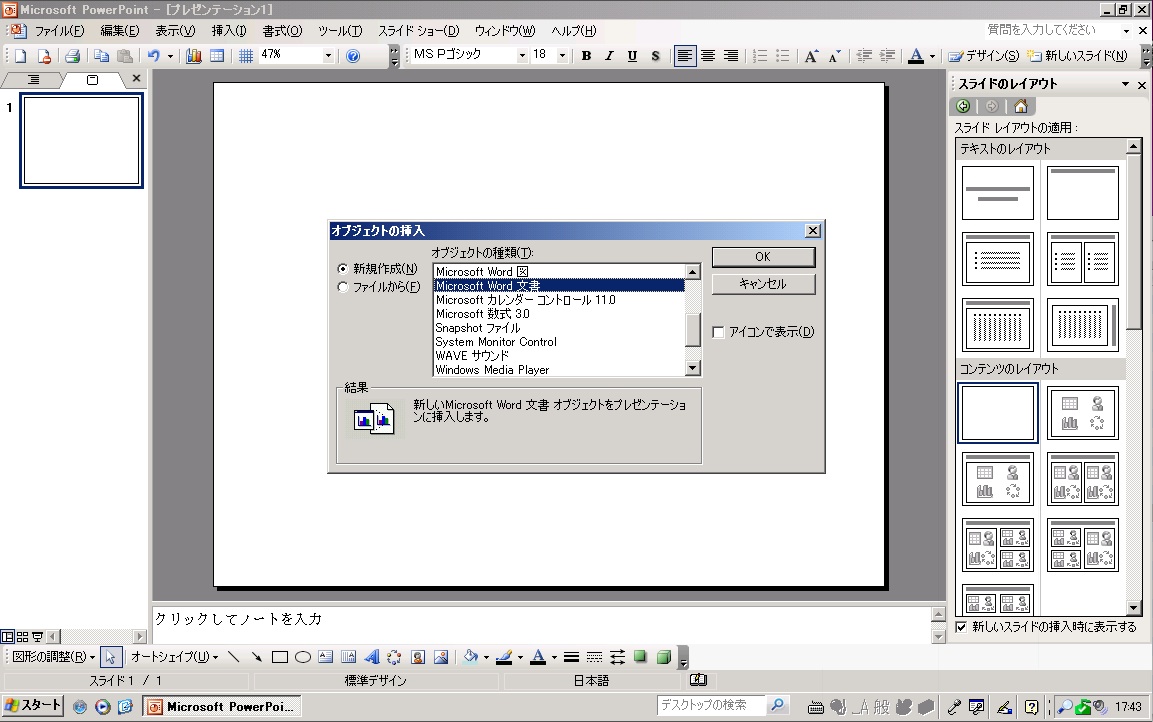The image size is (1153, 722).
Task: Apply bulleted list formatting
Action: (783, 56)
